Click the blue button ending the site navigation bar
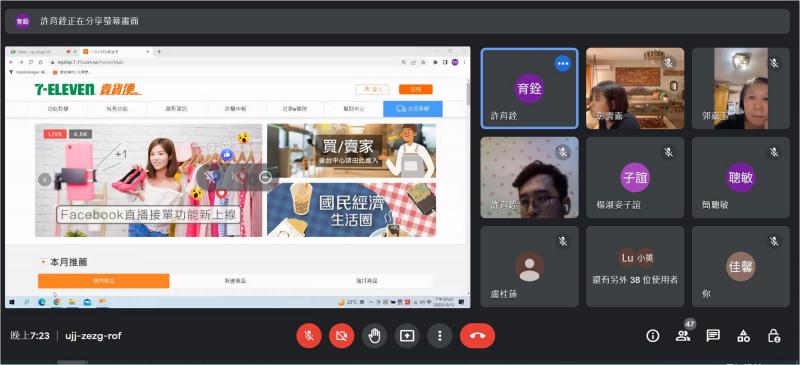Screen dimensions: 800x365 pyautogui.click(x=413, y=109)
